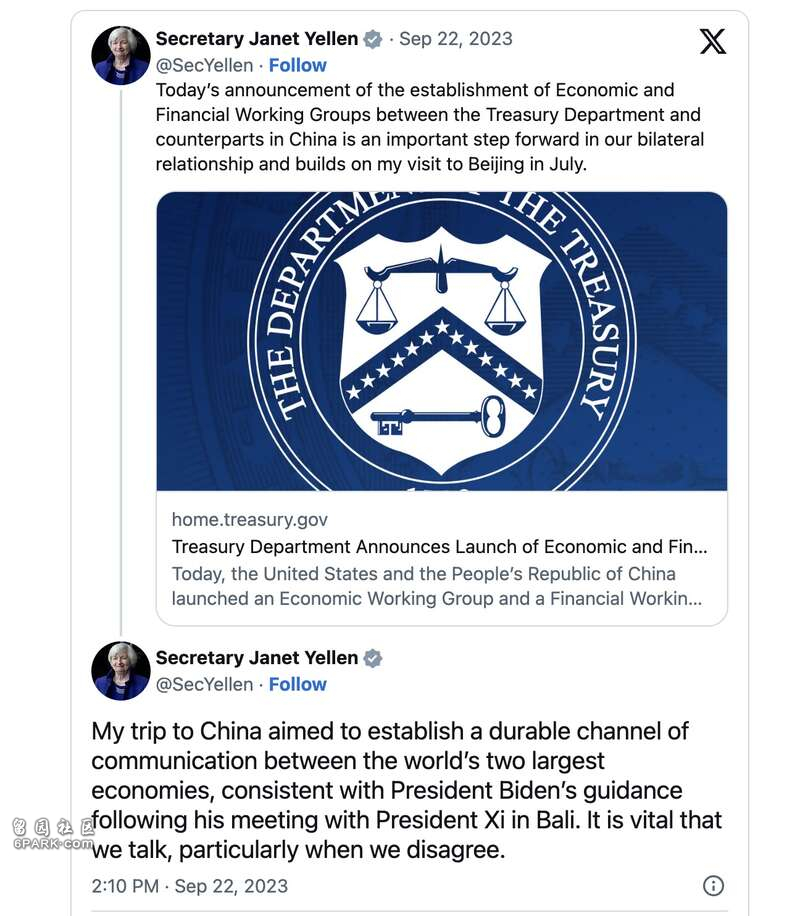Open the Treasury seal preview image

[441, 340]
